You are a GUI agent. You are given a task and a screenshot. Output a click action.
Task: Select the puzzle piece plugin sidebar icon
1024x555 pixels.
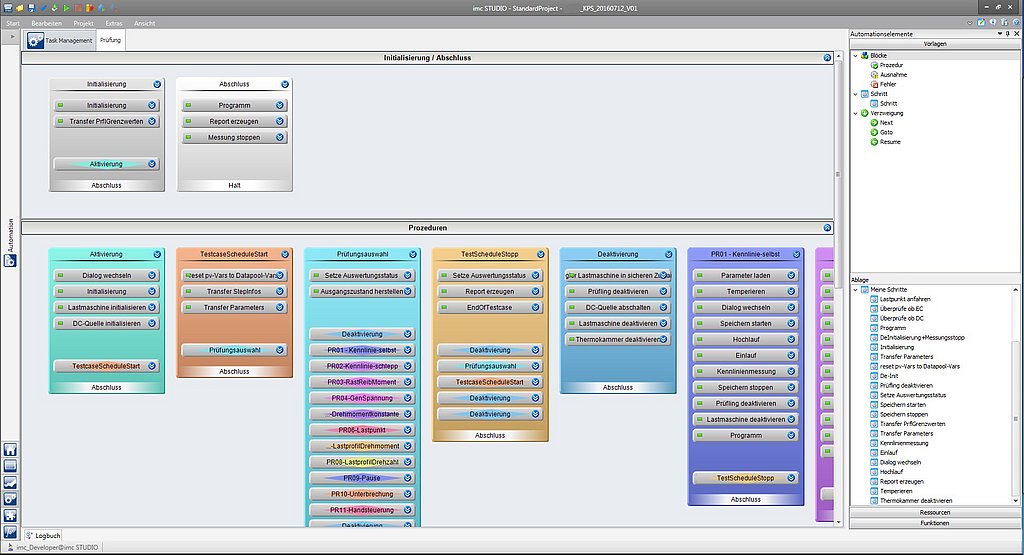pos(10,514)
